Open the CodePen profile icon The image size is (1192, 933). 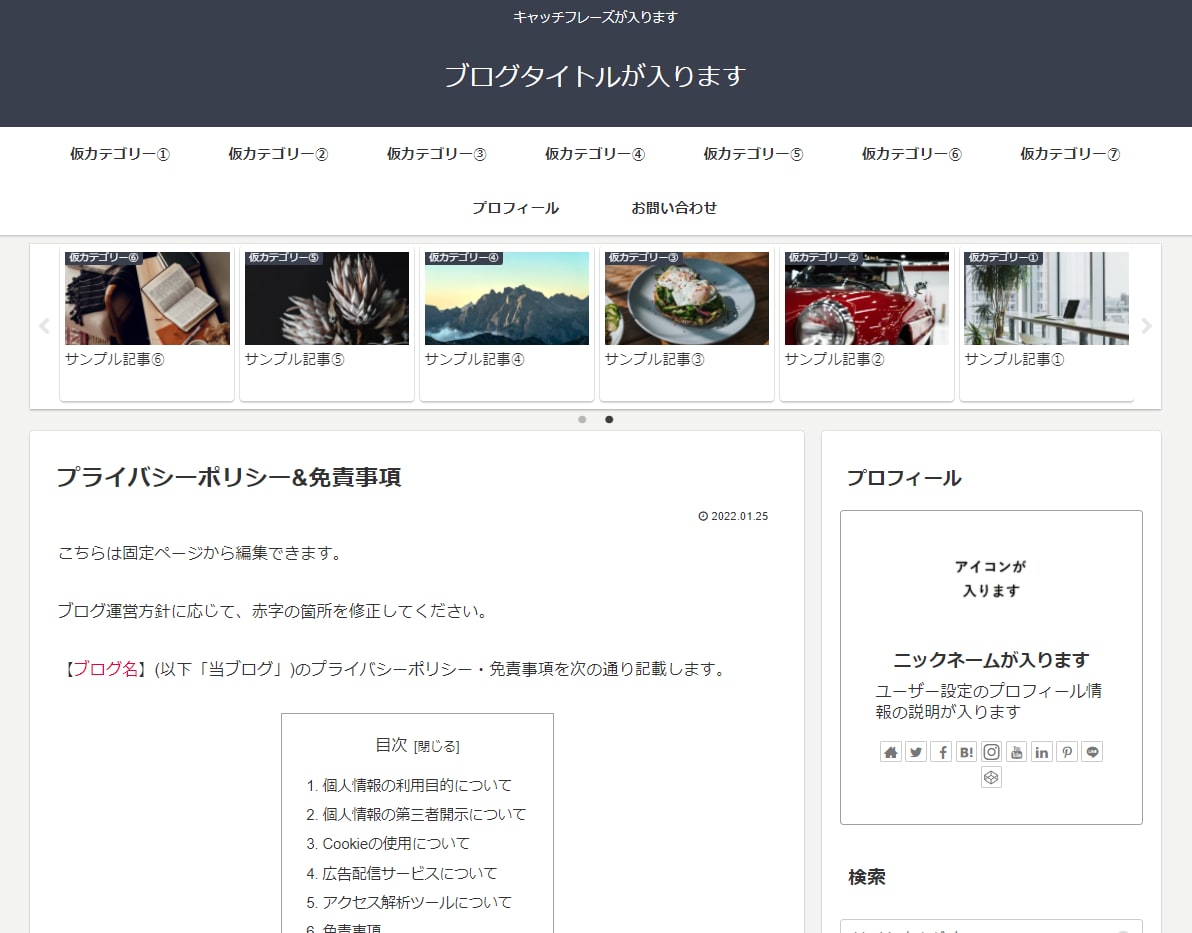(x=991, y=777)
